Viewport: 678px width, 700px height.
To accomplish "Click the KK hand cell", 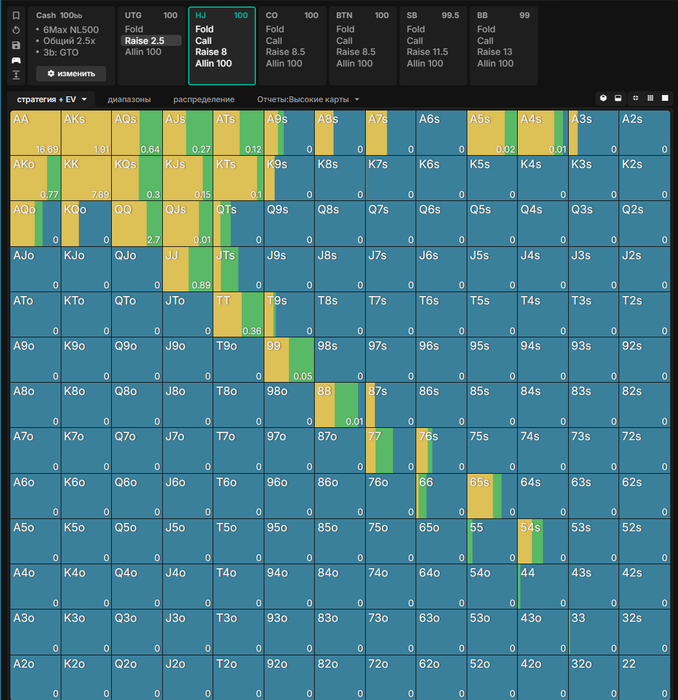I will tap(86, 178).
